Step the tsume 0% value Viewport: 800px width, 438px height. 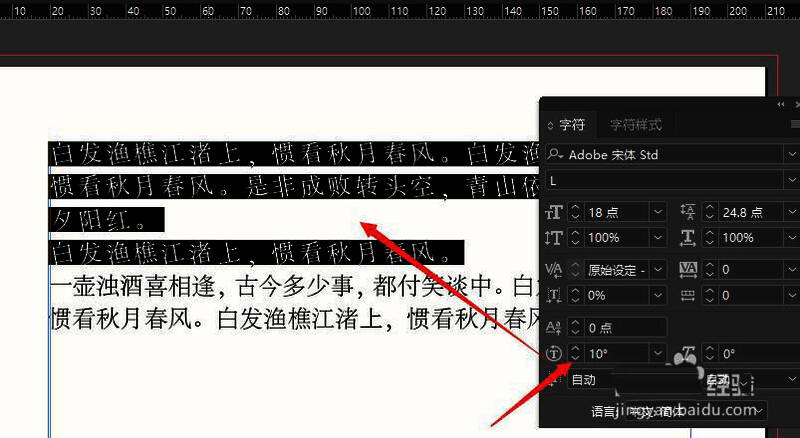coord(575,296)
